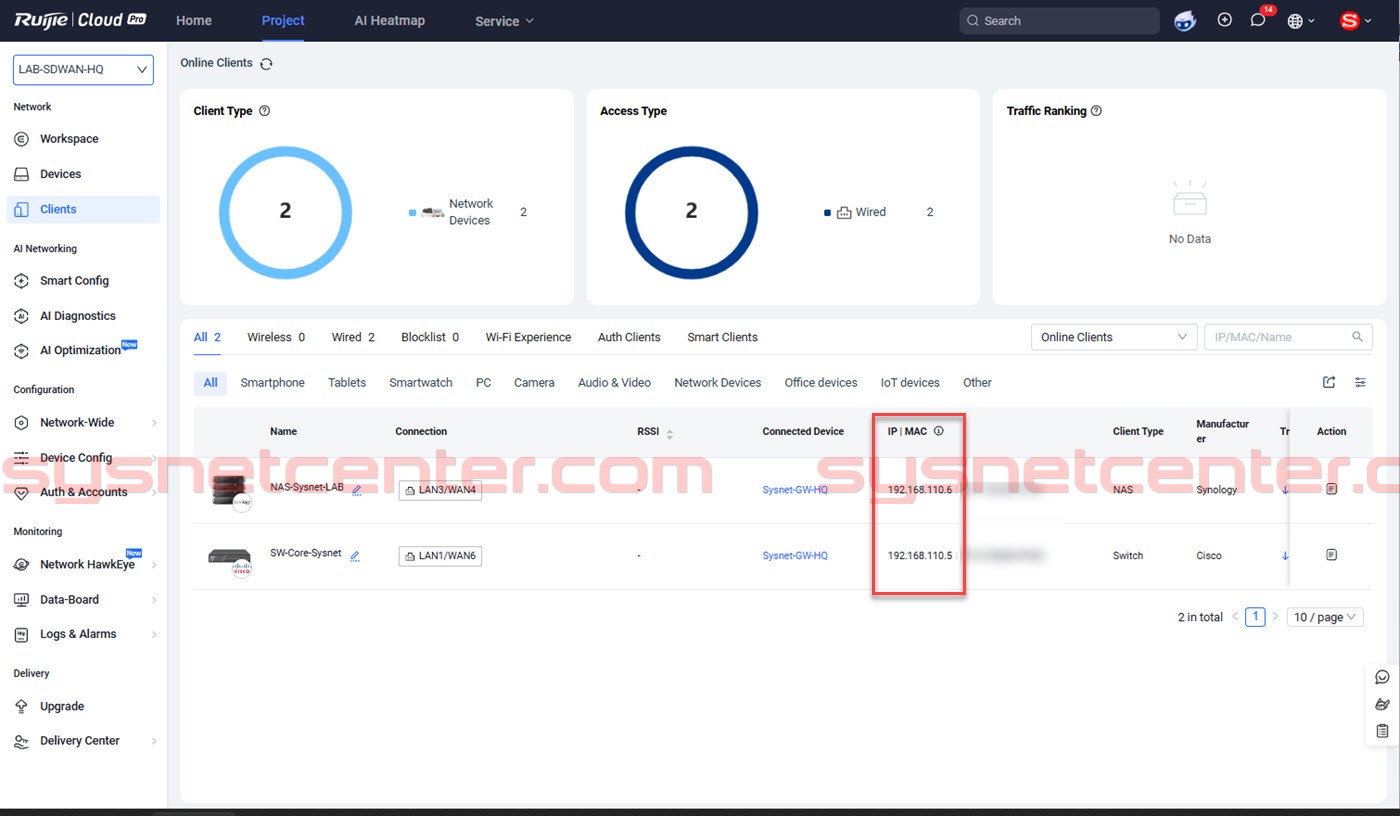Click the IP | MAC info icon
The width and height of the screenshot is (1400, 816).
pos(938,431)
